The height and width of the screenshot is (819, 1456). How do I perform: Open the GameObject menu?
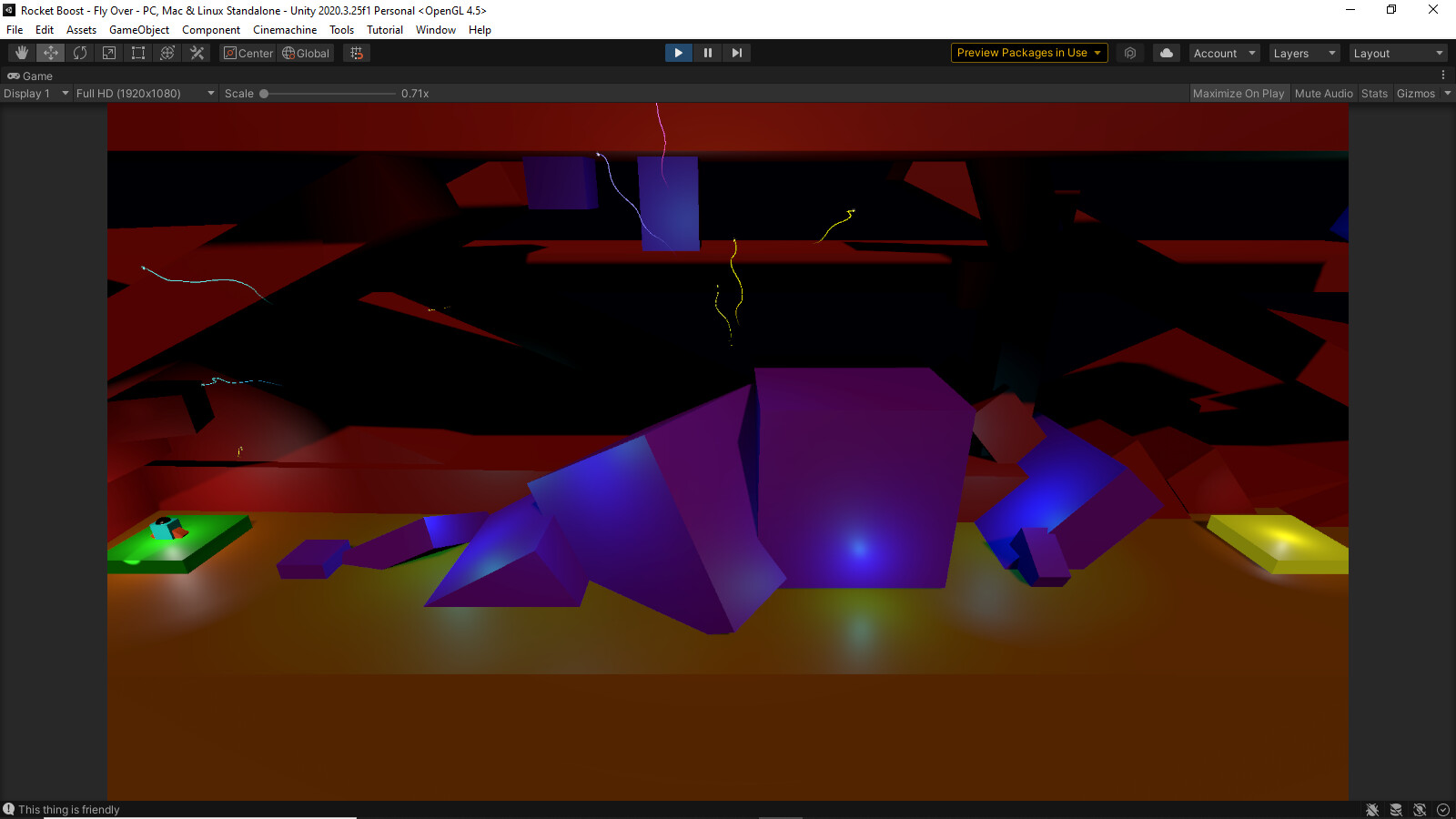[138, 30]
